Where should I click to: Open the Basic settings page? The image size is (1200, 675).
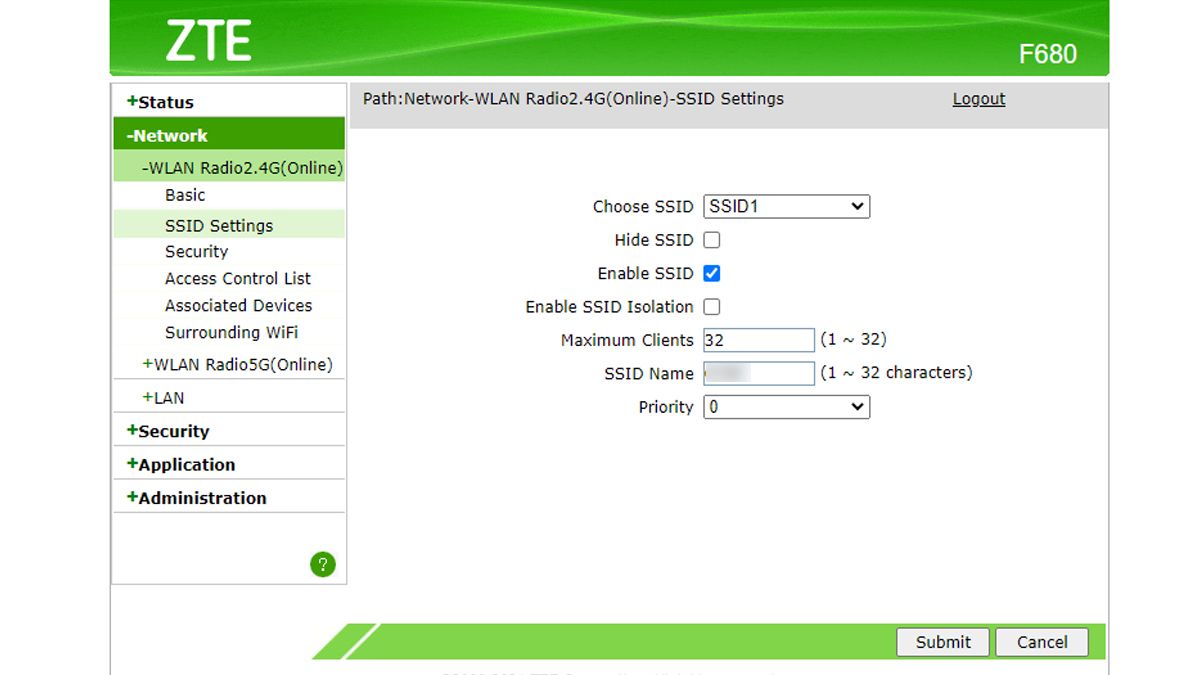click(x=184, y=194)
